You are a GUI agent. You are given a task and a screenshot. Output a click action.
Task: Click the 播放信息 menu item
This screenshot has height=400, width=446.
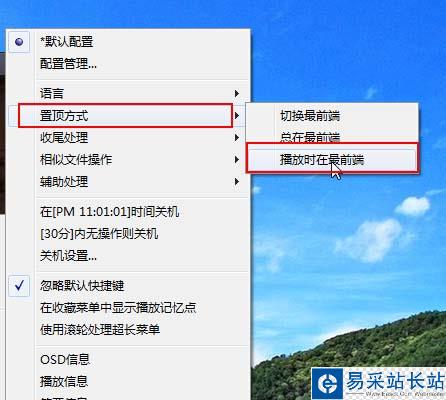tap(64, 381)
